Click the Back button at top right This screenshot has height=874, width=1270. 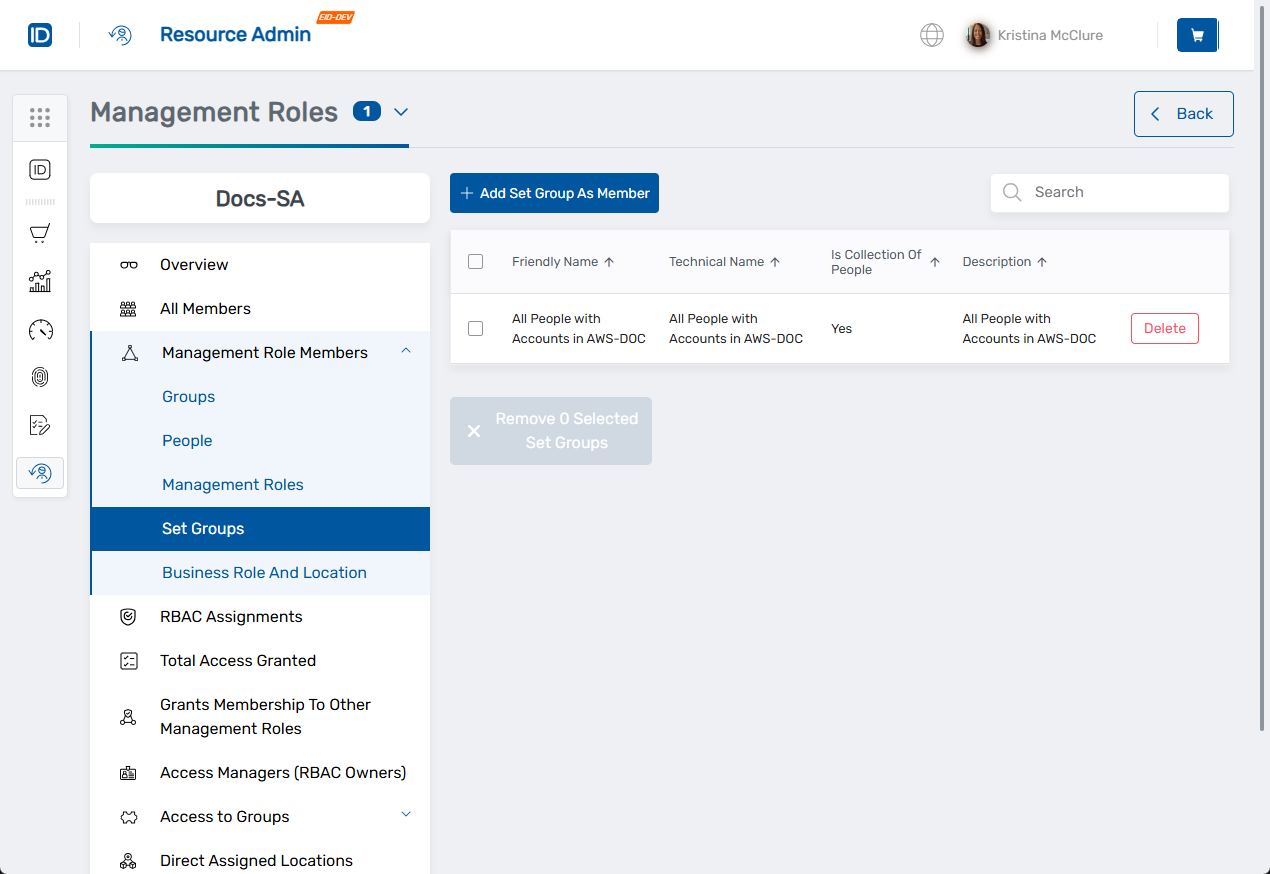point(1183,113)
